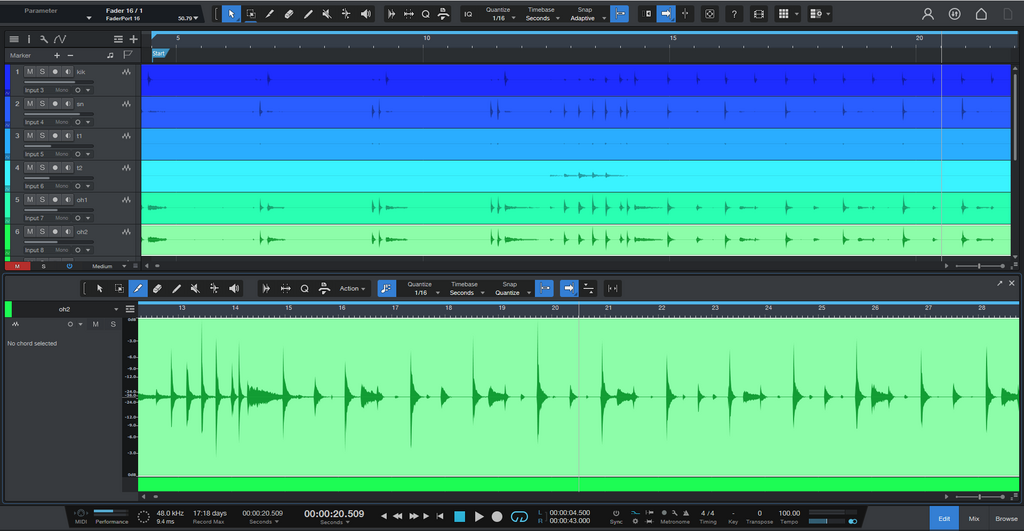The image size is (1024, 531).
Task: Open the help question mark icon
Action: tap(734, 14)
